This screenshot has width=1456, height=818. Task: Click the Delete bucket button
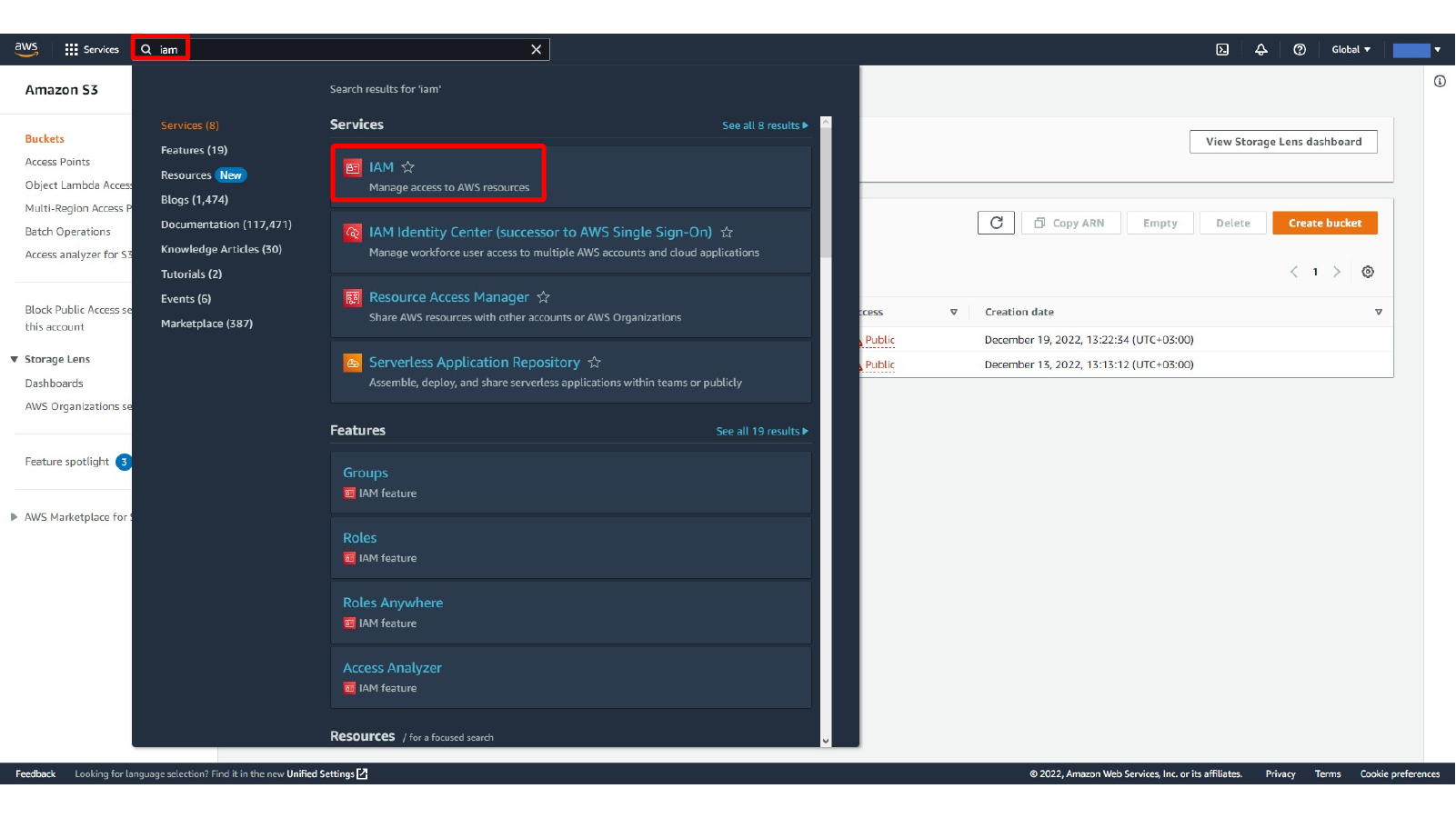pos(1233,223)
